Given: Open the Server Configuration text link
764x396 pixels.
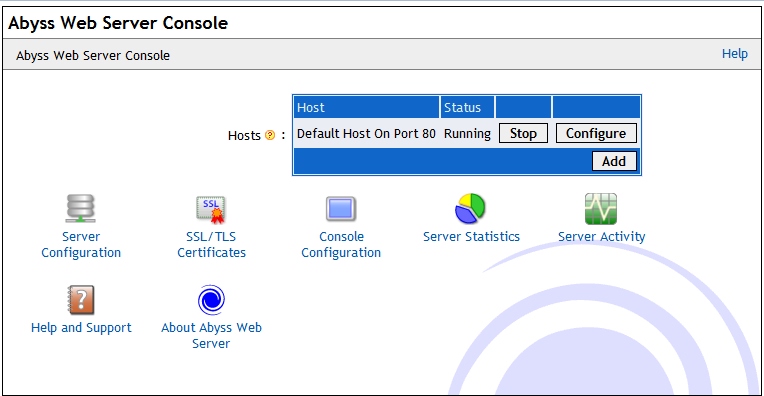Looking at the screenshot, I should [81, 245].
